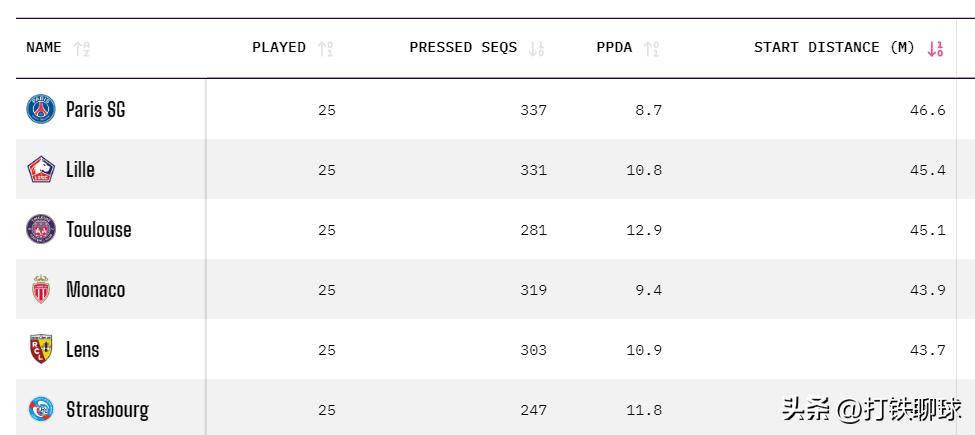Image resolution: width=975 pixels, height=435 pixels.
Task: Click the Monaco club crest
Action: [x=41, y=290]
